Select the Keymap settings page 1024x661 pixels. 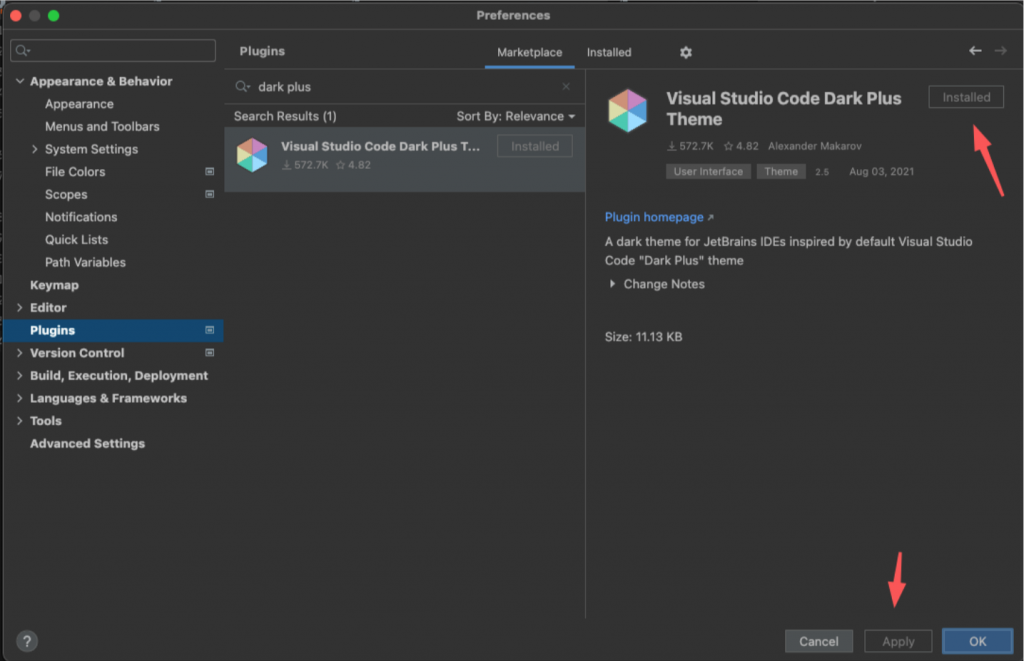pos(54,285)
